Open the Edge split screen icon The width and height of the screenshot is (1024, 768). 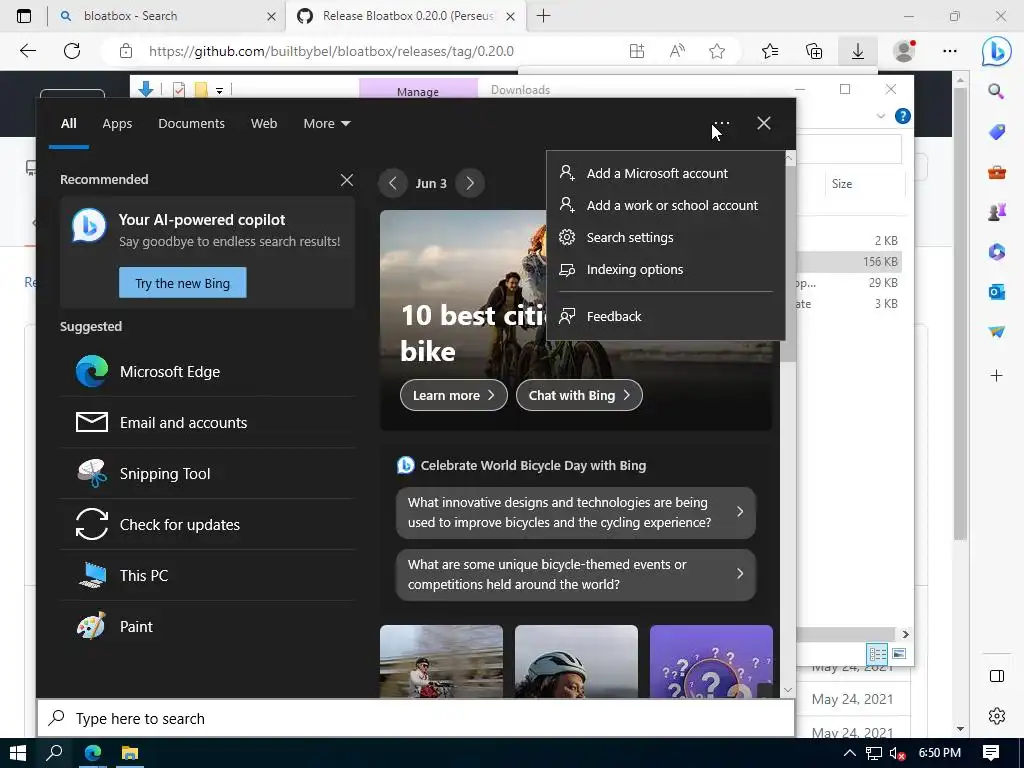[x=637, y=51]
